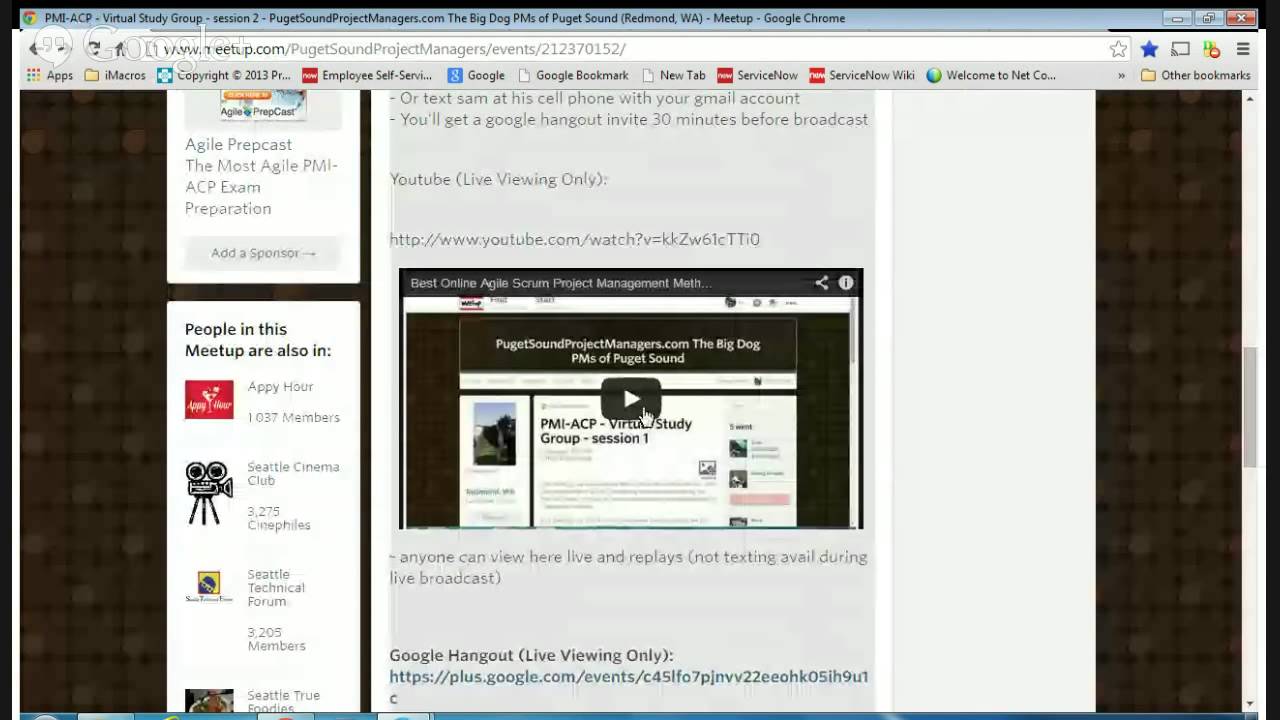Open the ServiceNow Wiki bookmark
The width and height of the screenshot is (1280, 720).
(x=862, y=75)
